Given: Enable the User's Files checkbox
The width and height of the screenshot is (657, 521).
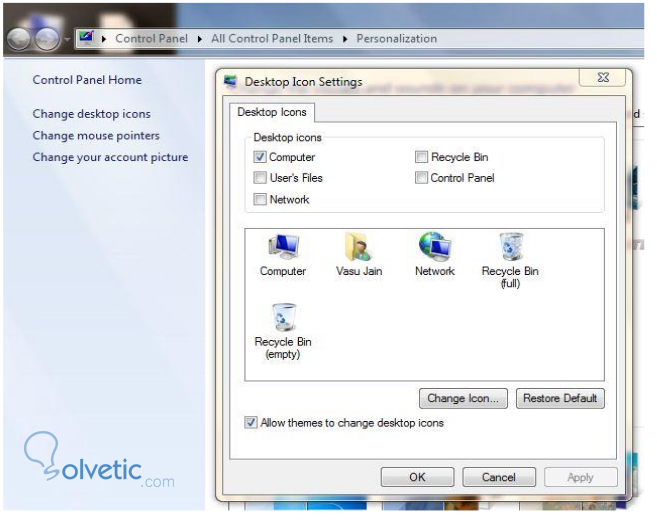Looking at the screenshot, I should click(x=260, y=178).
